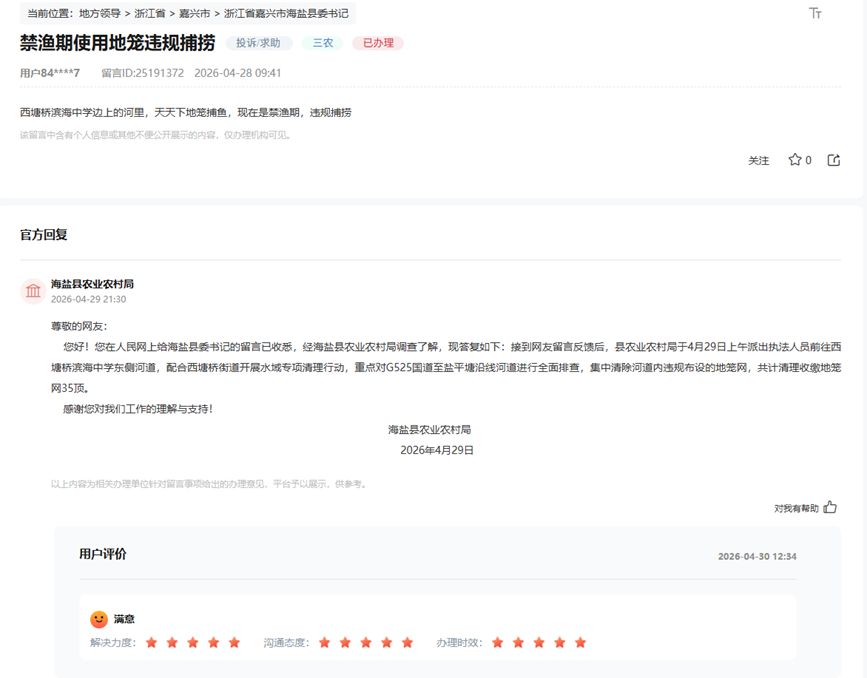867x678 pixels.
Task: Follow the post via 关注 button
Action: [x=759, y=160]
